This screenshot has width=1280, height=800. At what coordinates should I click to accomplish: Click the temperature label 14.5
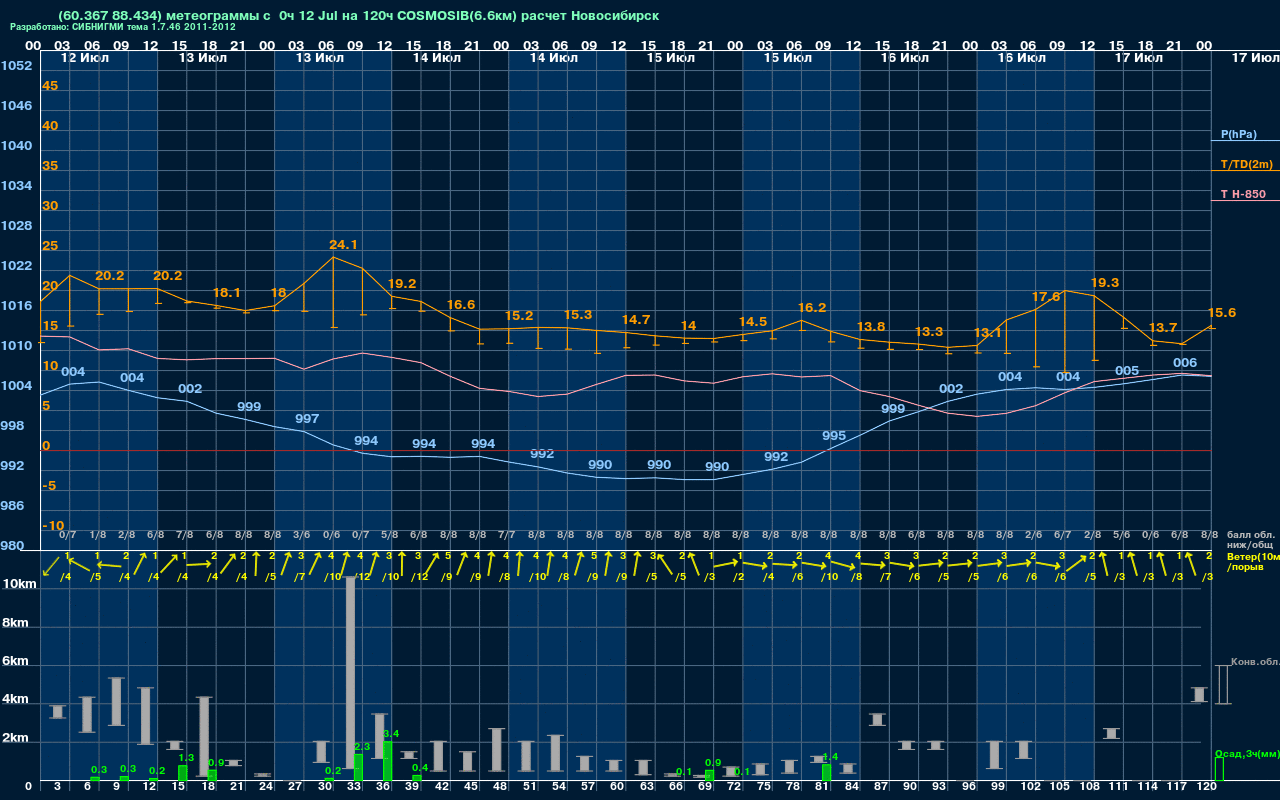click(753, 322)
